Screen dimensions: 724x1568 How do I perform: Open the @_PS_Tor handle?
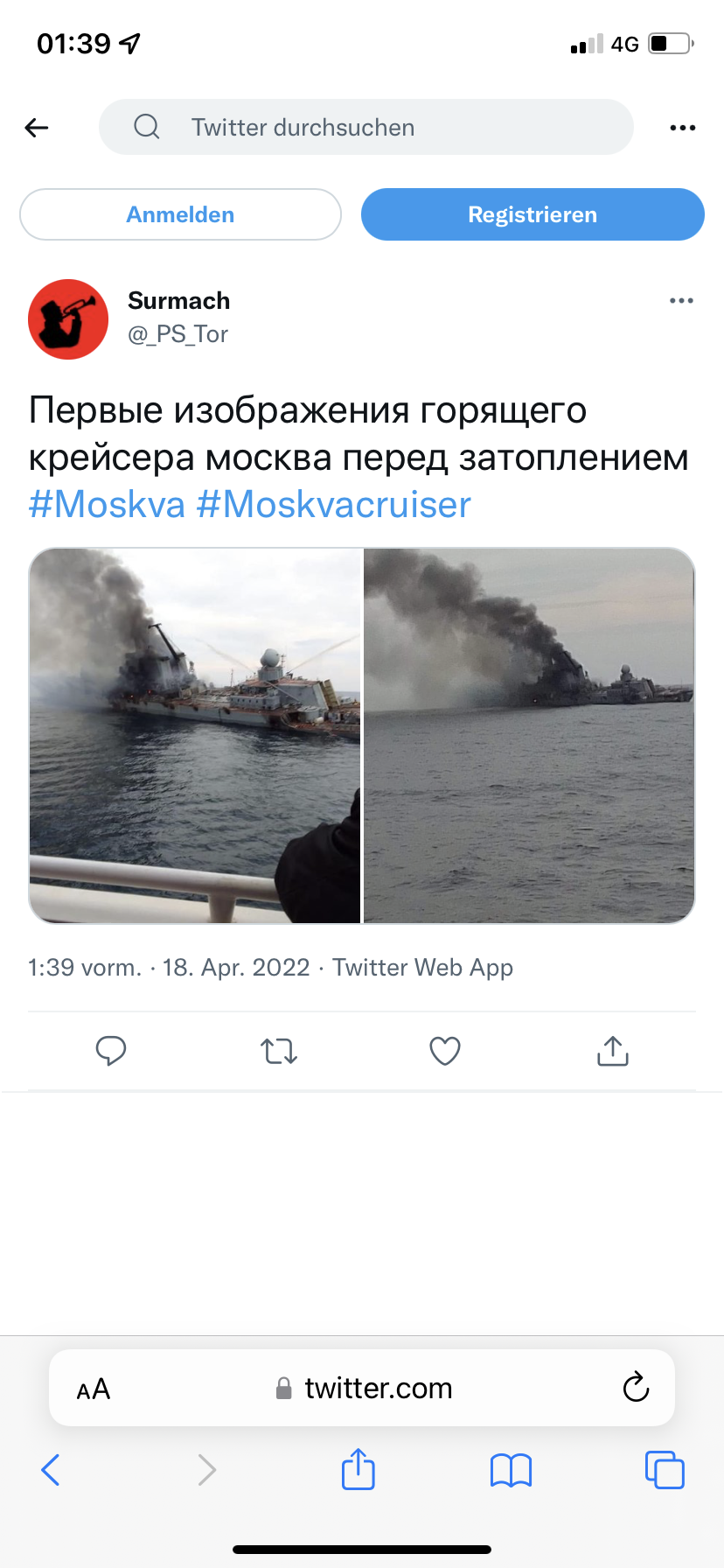coord(178,334)
